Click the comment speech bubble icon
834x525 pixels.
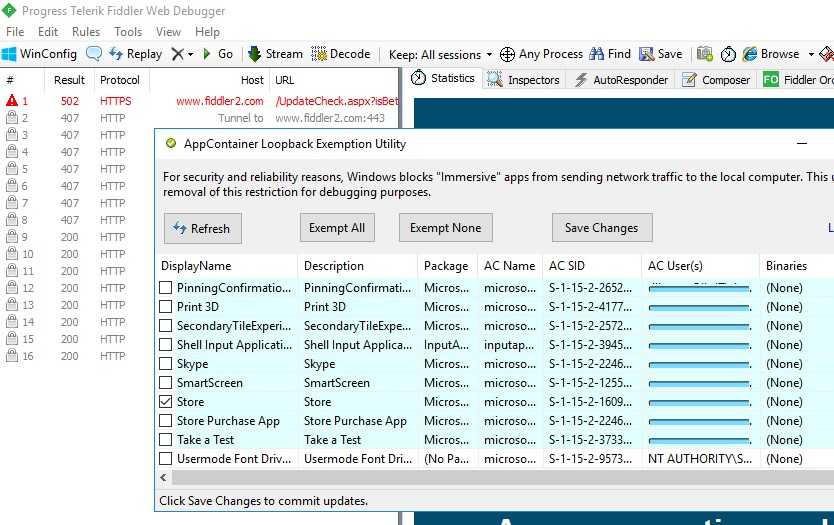coord(94,54)
